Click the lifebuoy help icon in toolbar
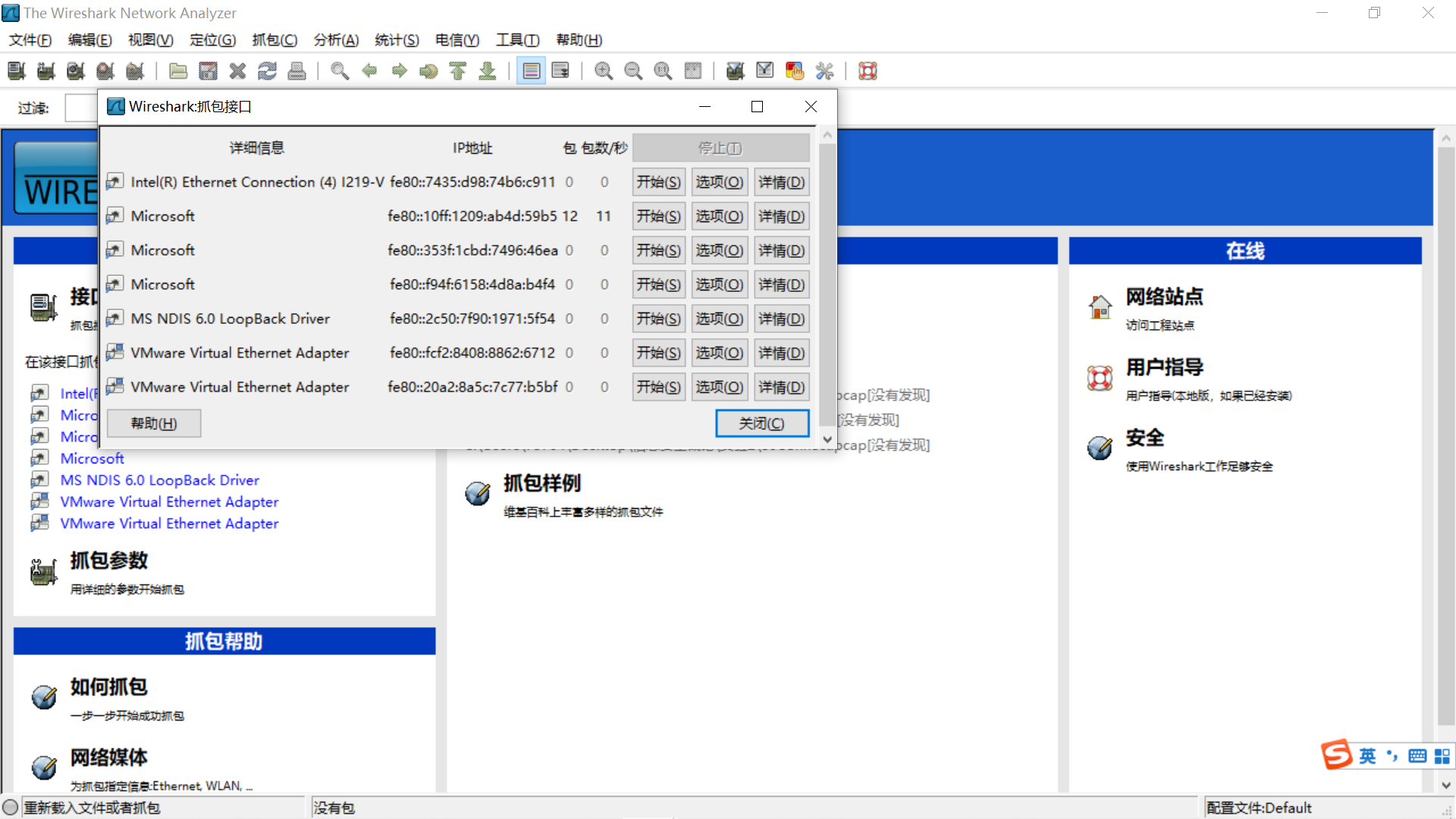Viewport: 1456px width, 819px height. click(x=868, y=71)
